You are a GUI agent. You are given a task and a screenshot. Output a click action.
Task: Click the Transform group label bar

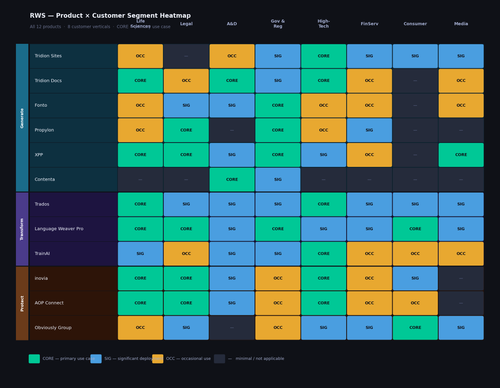click(22, 229)
